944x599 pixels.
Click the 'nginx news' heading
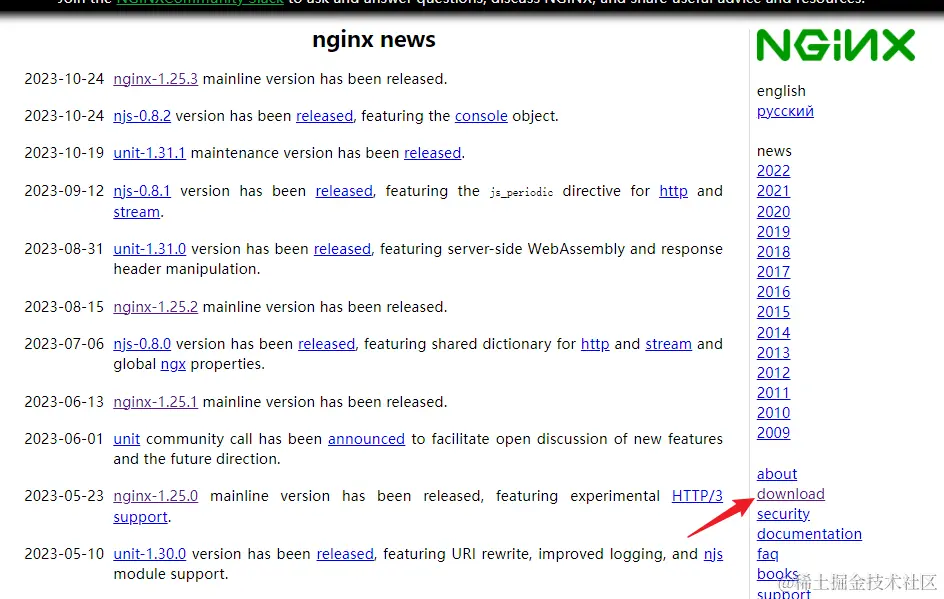374,40
